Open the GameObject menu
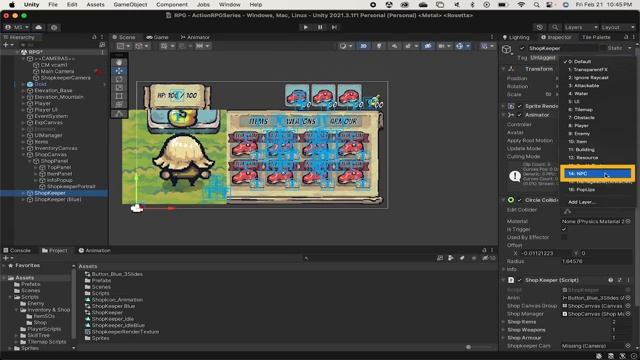This screenshot has height=360, width=640. (130, 5)
